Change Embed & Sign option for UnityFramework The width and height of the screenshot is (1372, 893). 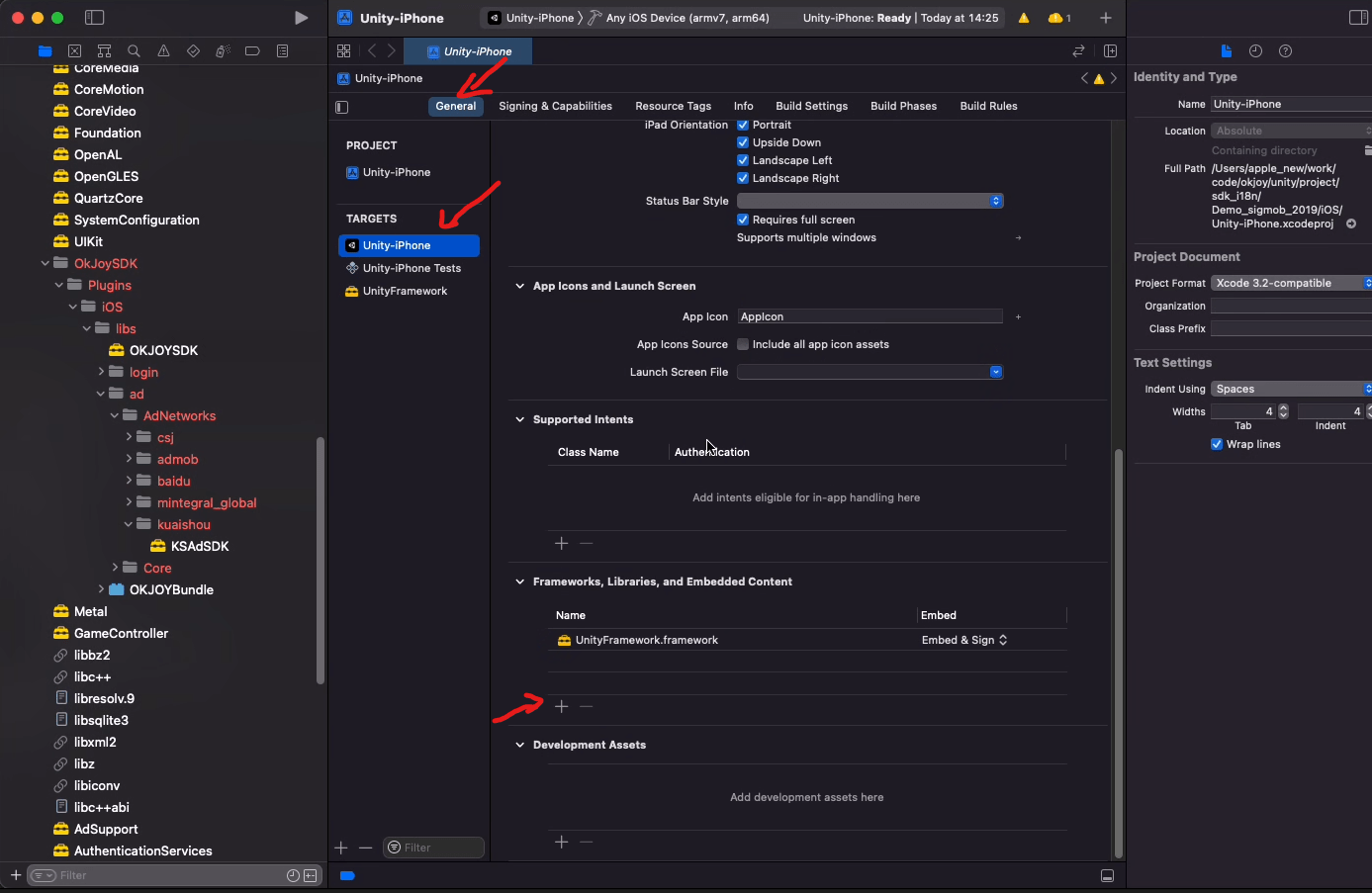coord(964,640)
